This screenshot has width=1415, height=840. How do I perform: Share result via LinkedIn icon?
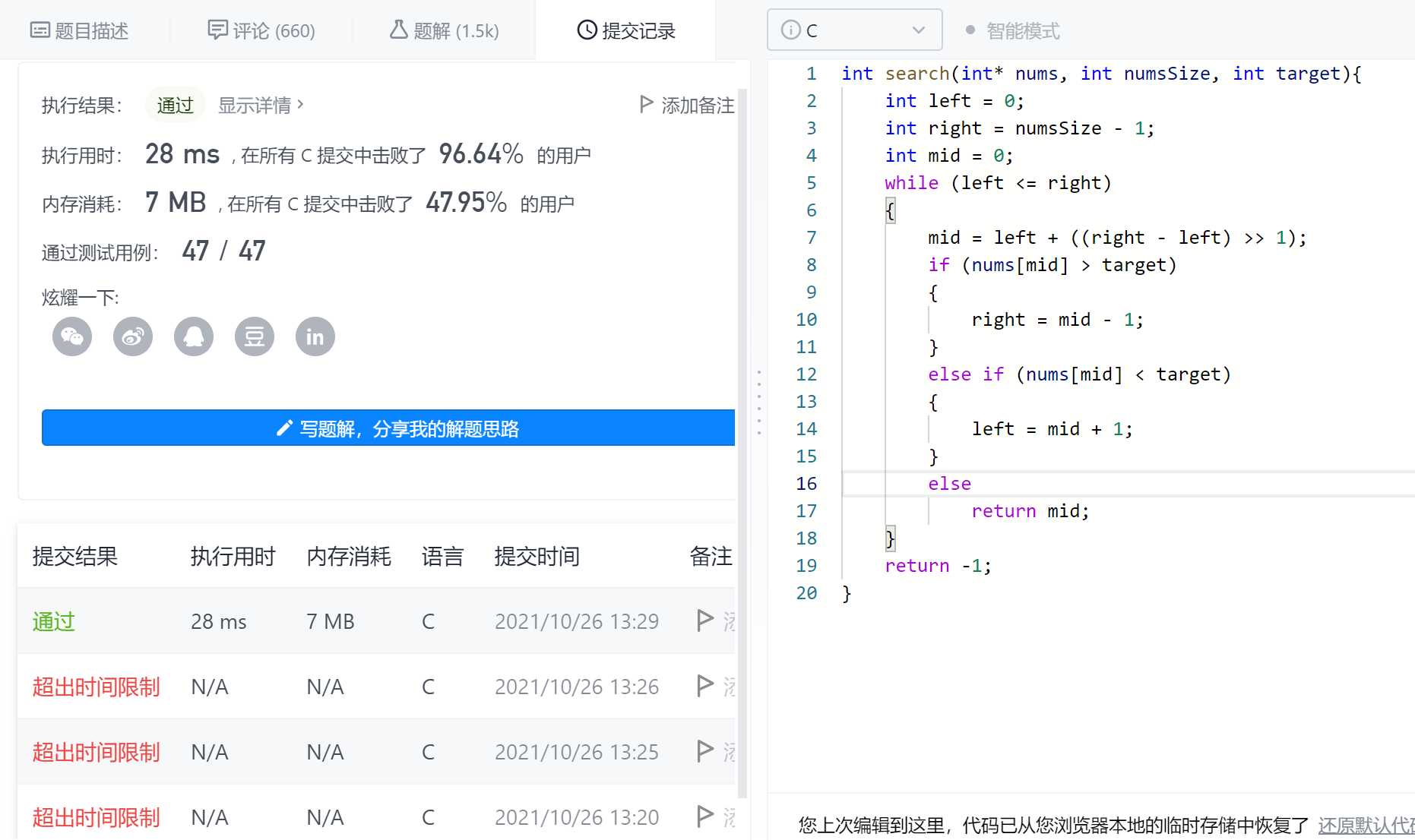tap(315, 336)
